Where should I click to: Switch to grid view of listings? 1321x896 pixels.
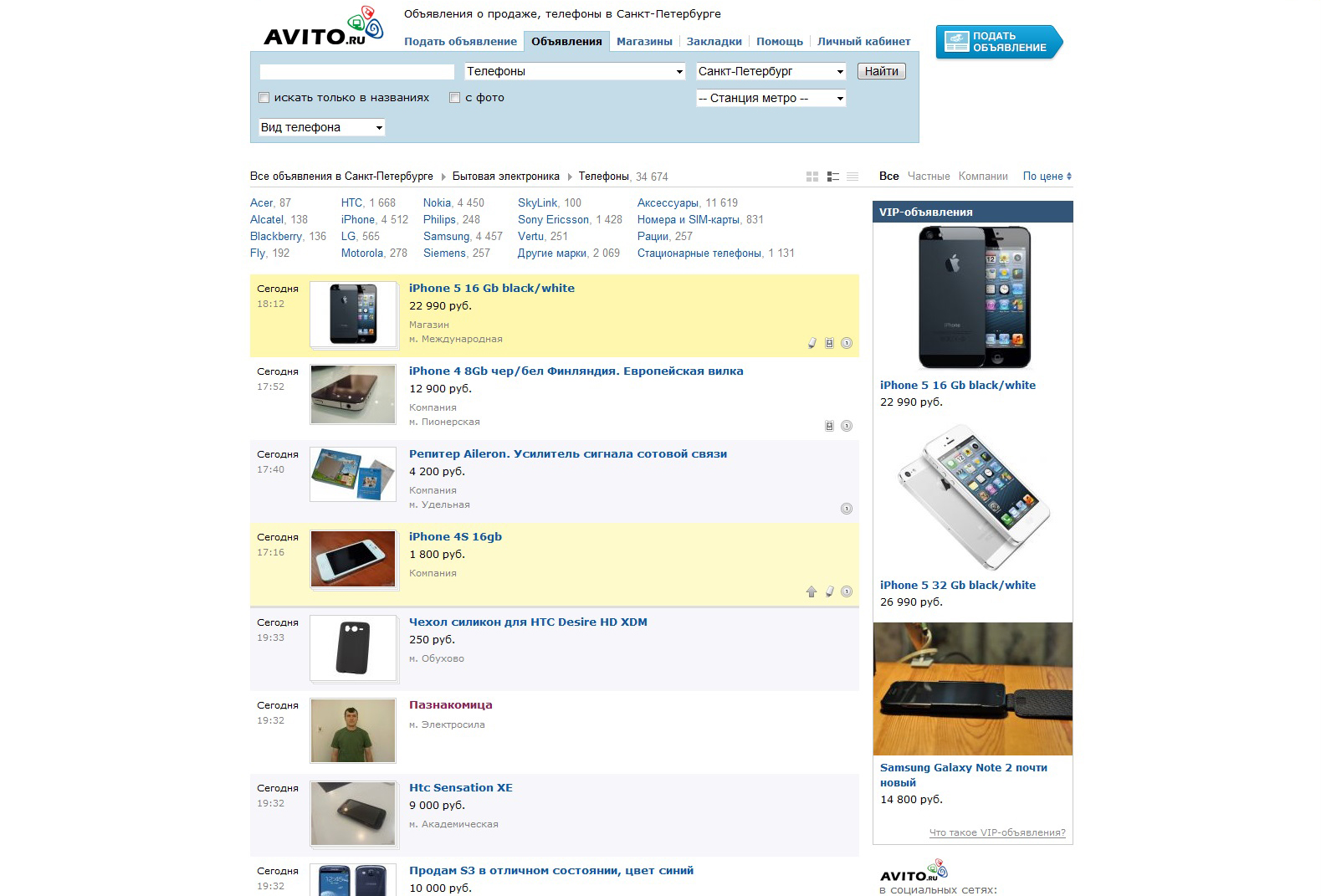pos(812,177)
